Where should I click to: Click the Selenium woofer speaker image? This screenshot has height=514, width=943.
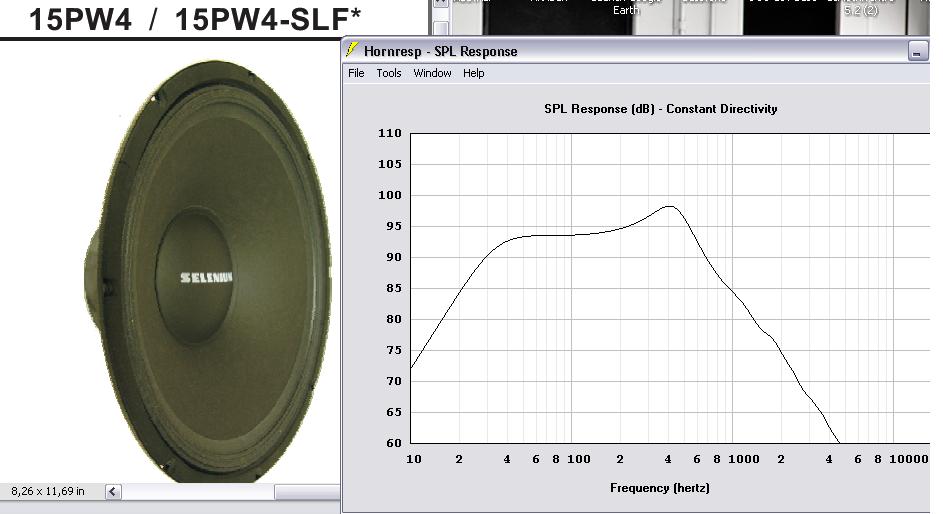(207, 271)
